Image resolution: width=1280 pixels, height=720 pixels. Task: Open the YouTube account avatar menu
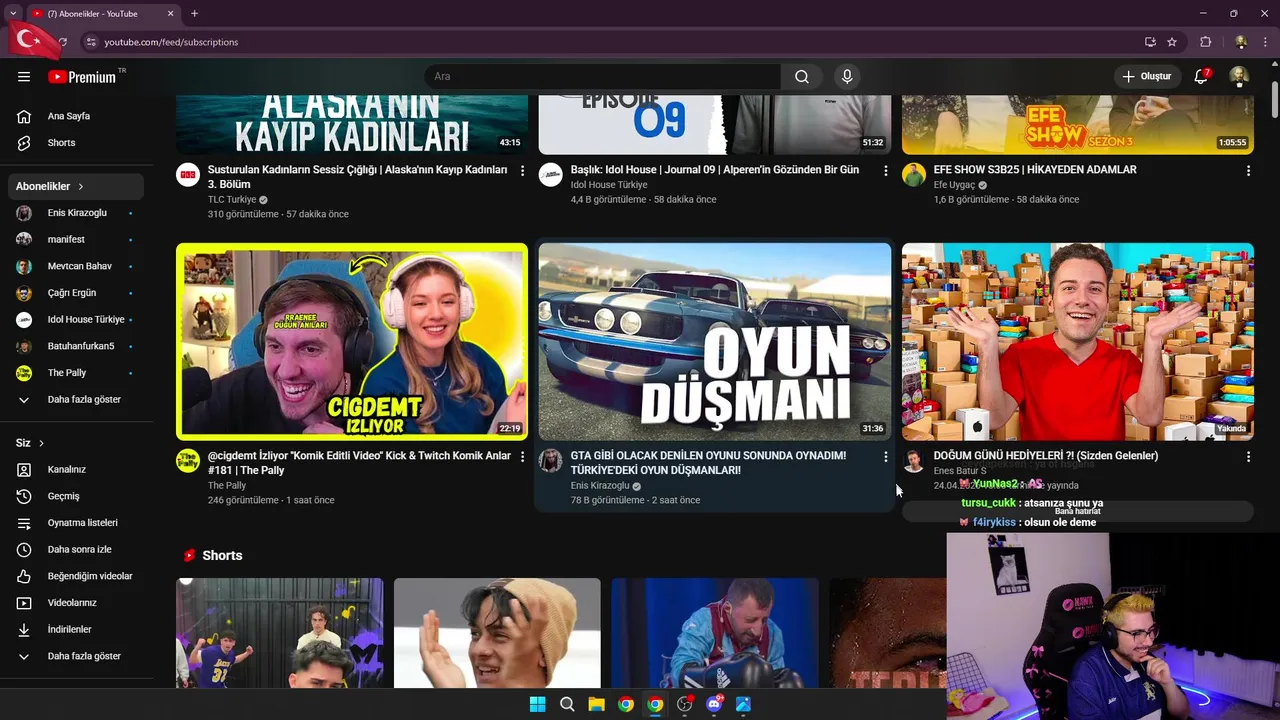(1239, 77)
